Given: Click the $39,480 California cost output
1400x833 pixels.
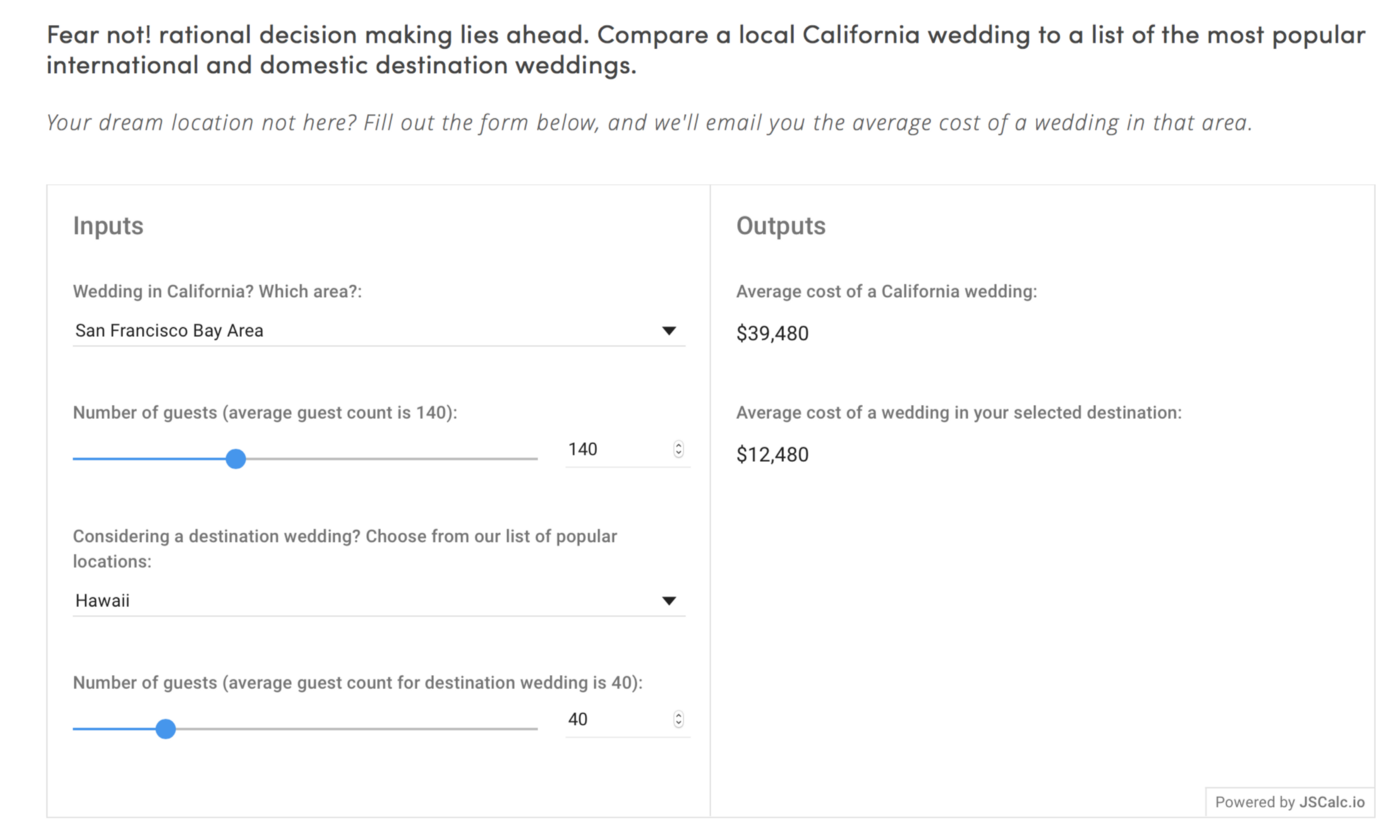Looking at the screenshot, I should pos(772,334).
